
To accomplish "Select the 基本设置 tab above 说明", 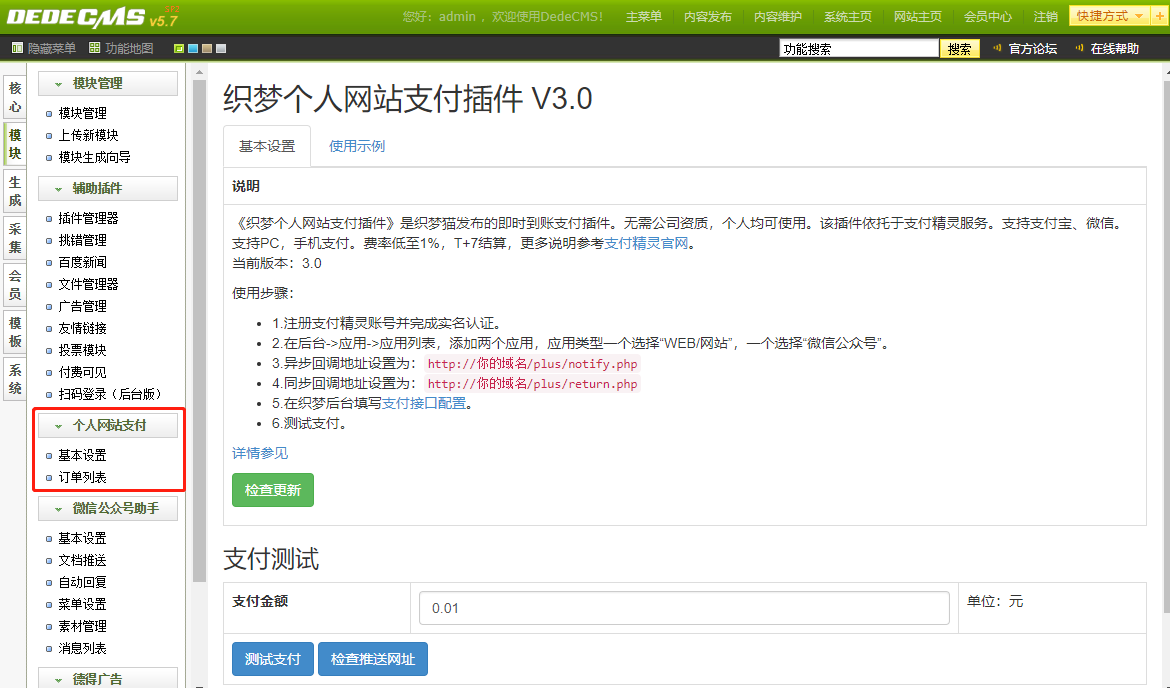I will pos(267,146).
